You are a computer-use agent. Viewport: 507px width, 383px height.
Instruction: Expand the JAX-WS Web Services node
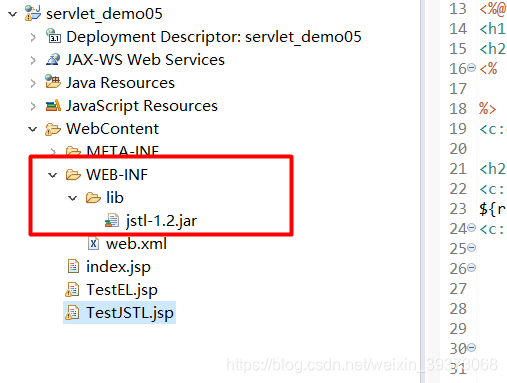(x=33, y=60)
